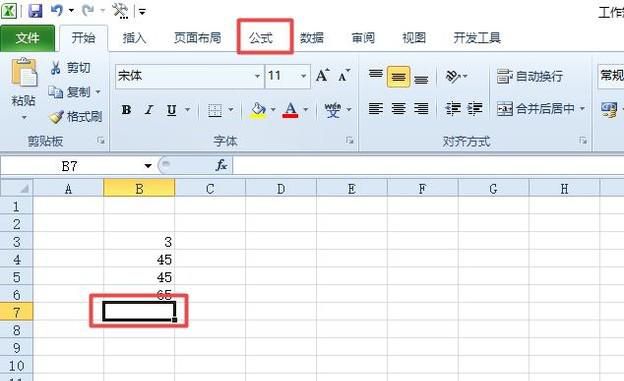Expand the 粘贴 dropdown arrow
Viewport: 624px width, 381px height.
click(24, 117)
